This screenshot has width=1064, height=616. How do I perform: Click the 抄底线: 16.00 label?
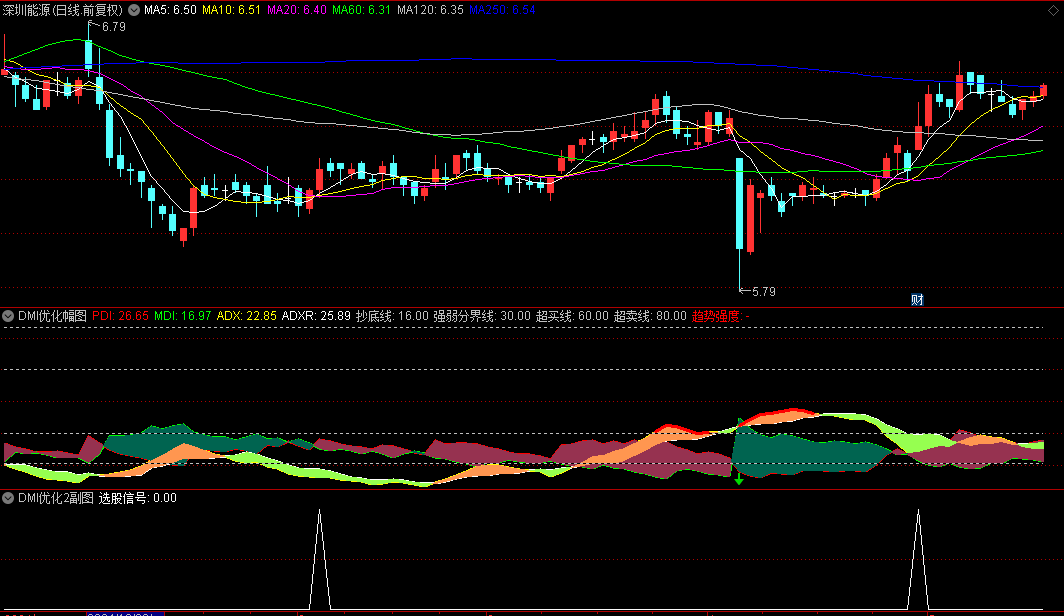pyautogui.click(x=392, y=316)
